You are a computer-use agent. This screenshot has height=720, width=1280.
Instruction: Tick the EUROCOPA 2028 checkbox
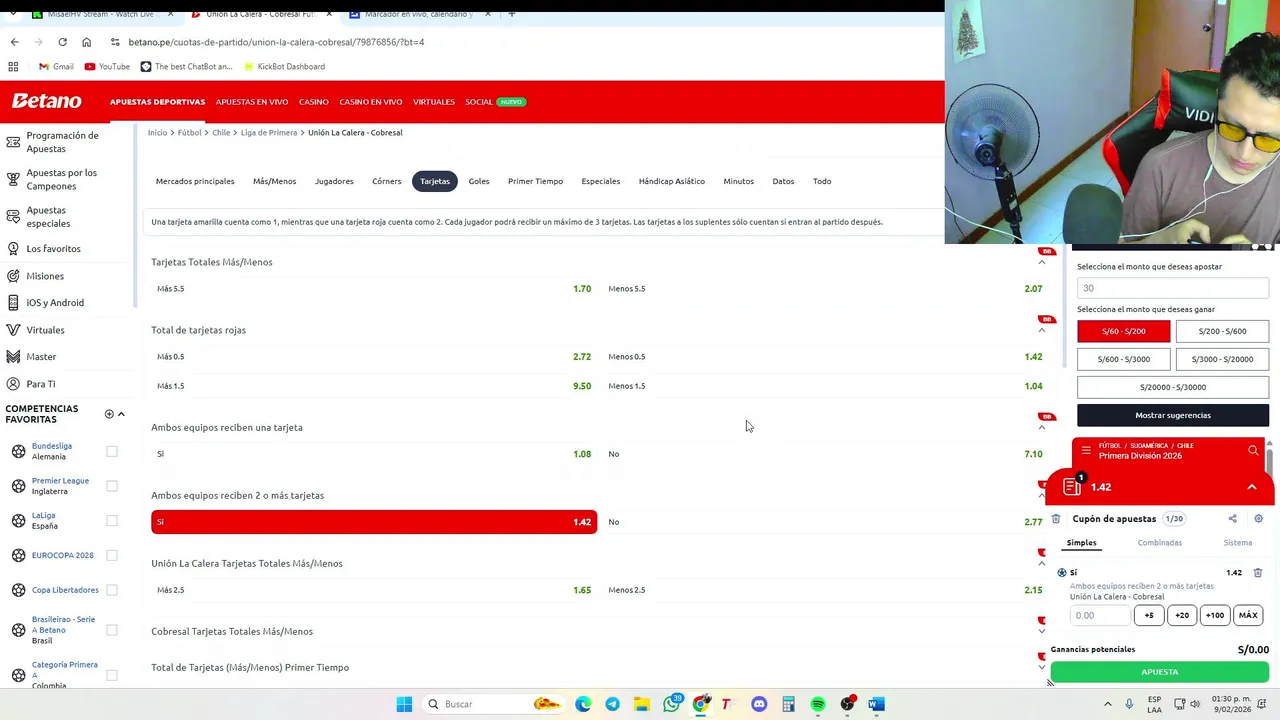112,555
